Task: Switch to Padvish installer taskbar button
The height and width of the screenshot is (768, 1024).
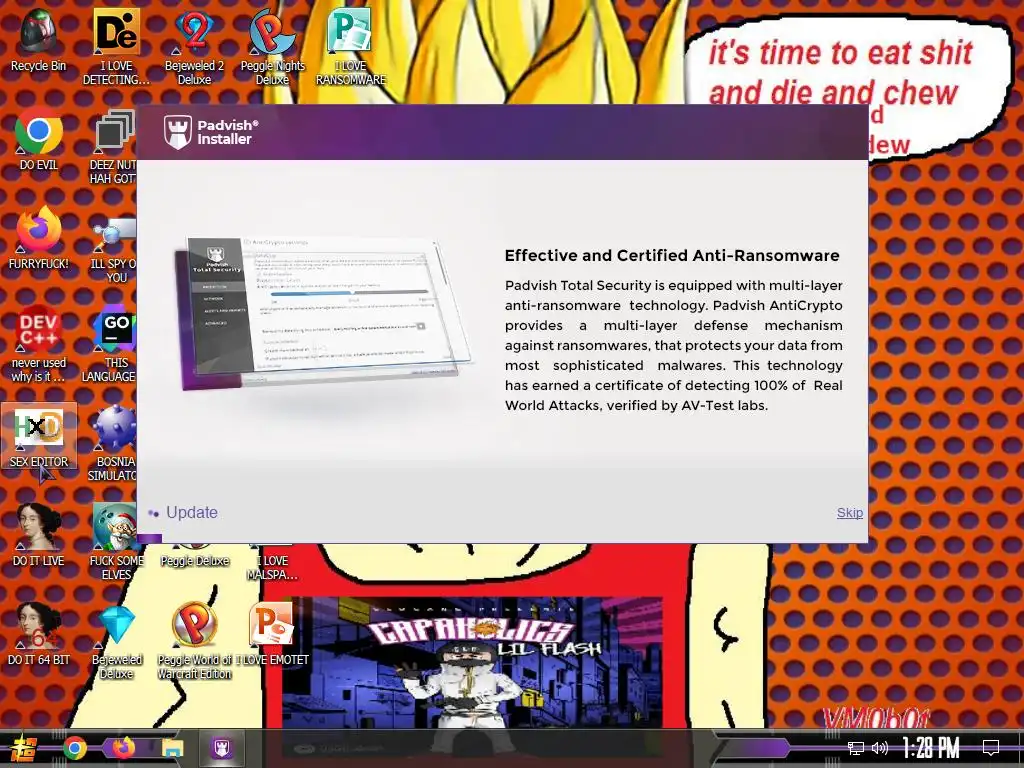Action: pyautogui.click(x=221, y=748)
